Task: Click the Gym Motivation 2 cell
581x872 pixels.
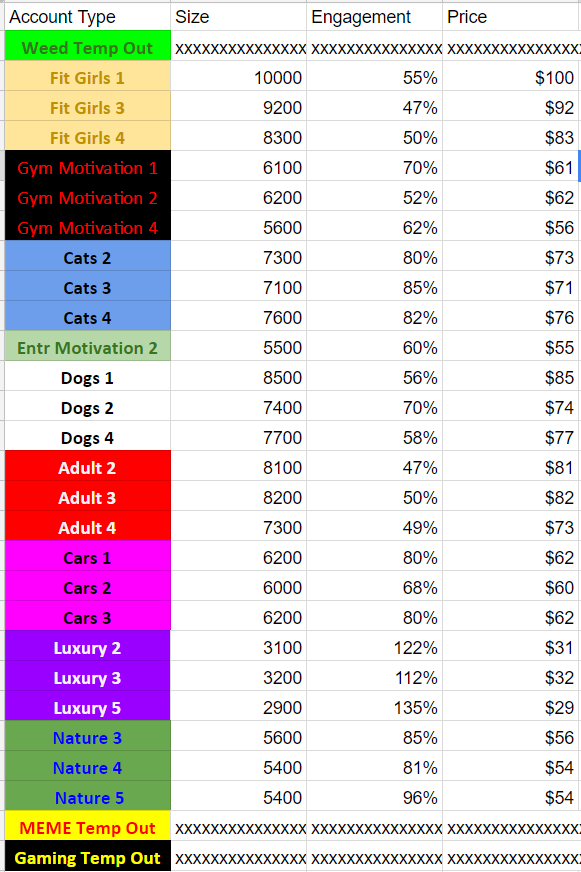Action: (88, 196)
